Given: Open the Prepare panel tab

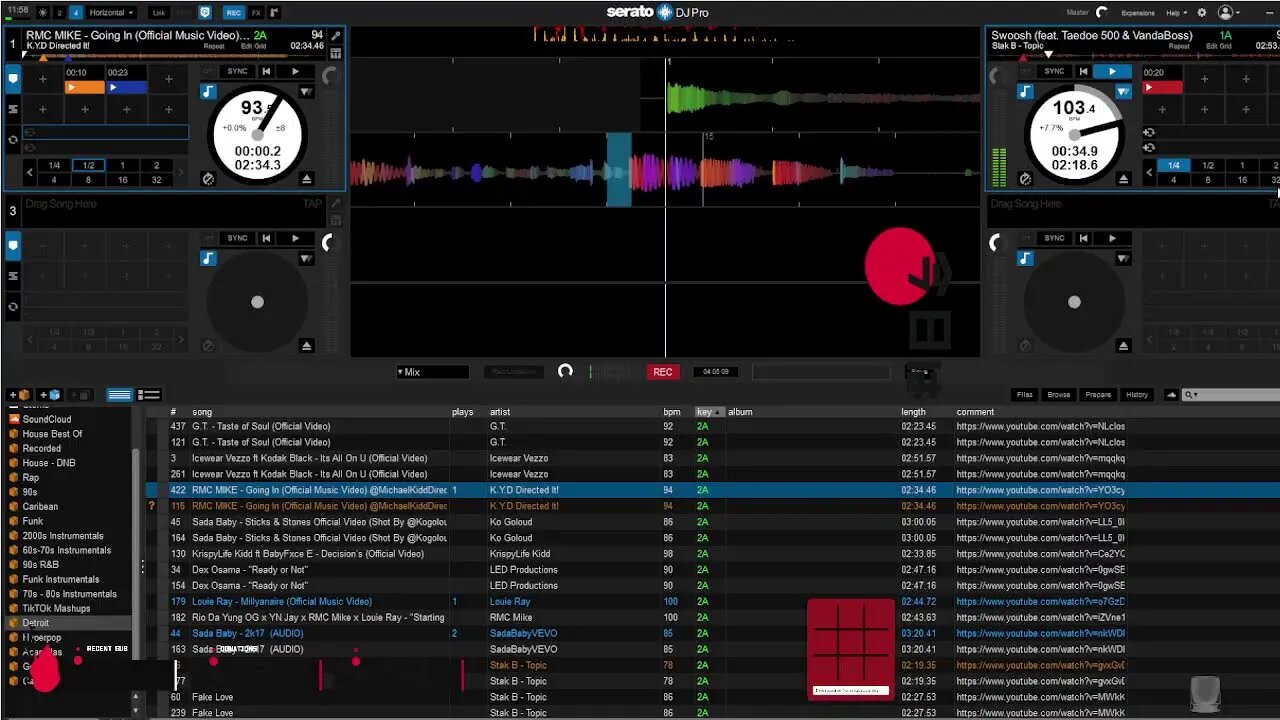Looking at the screenshot, I should click(x=1098, y=395).
